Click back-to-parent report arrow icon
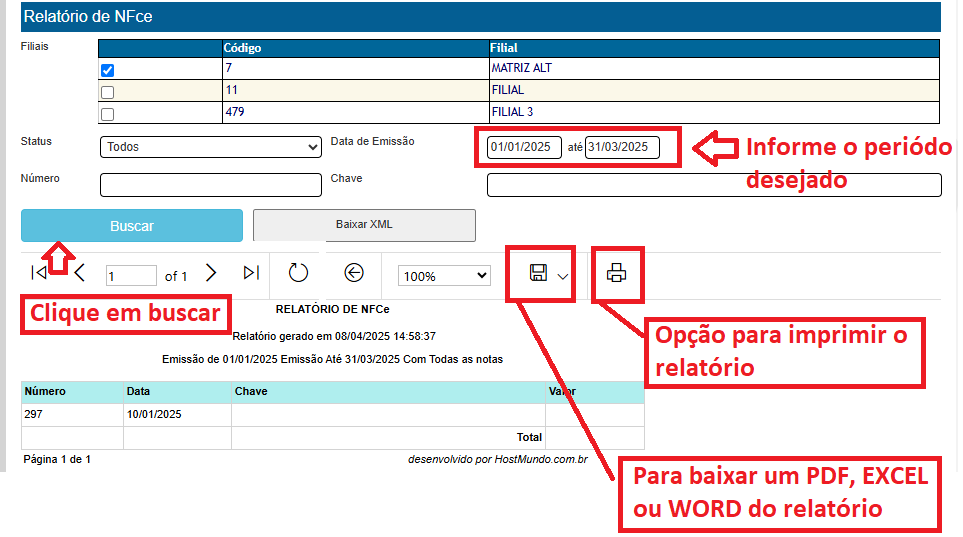 353,273
